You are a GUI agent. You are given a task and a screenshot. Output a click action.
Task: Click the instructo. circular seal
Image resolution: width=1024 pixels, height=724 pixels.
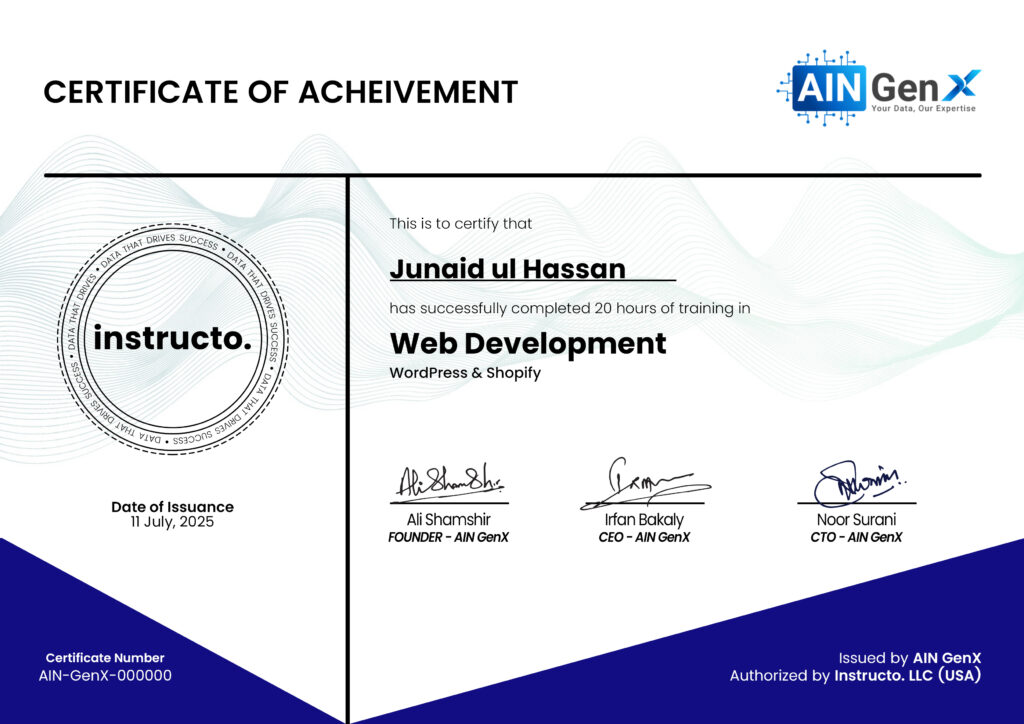[172, 339]
